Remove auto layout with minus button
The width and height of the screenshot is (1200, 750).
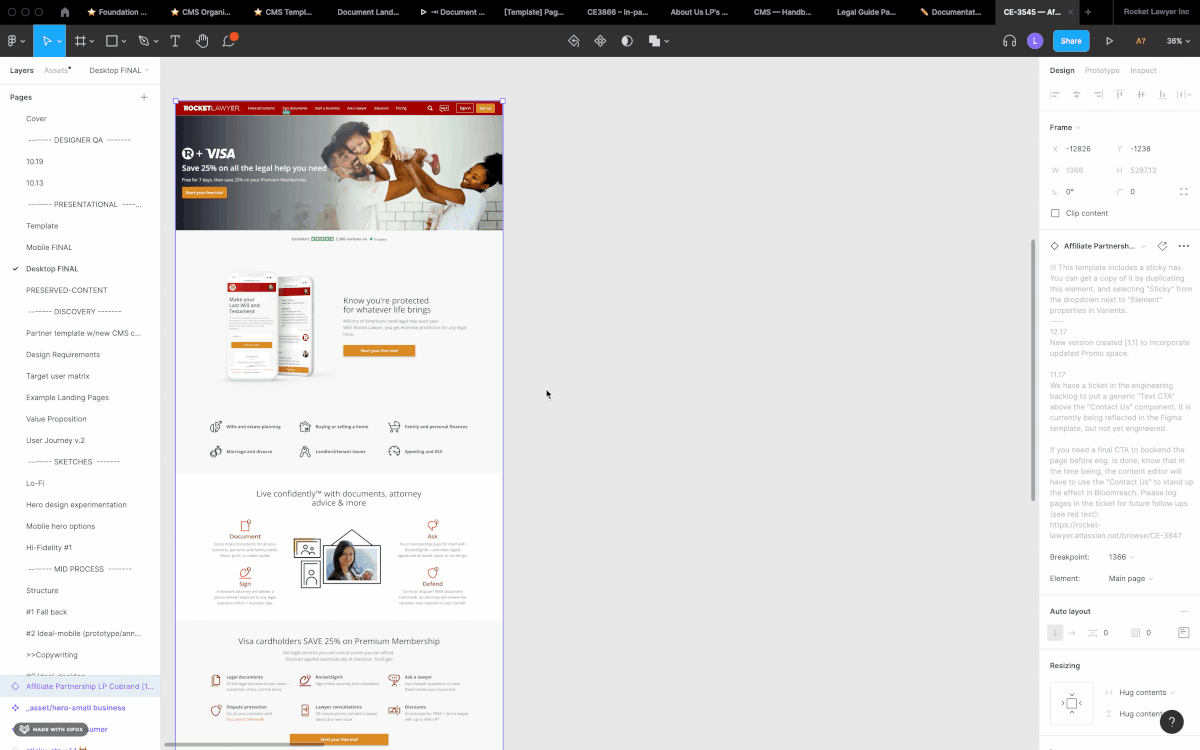point(1184,611)
